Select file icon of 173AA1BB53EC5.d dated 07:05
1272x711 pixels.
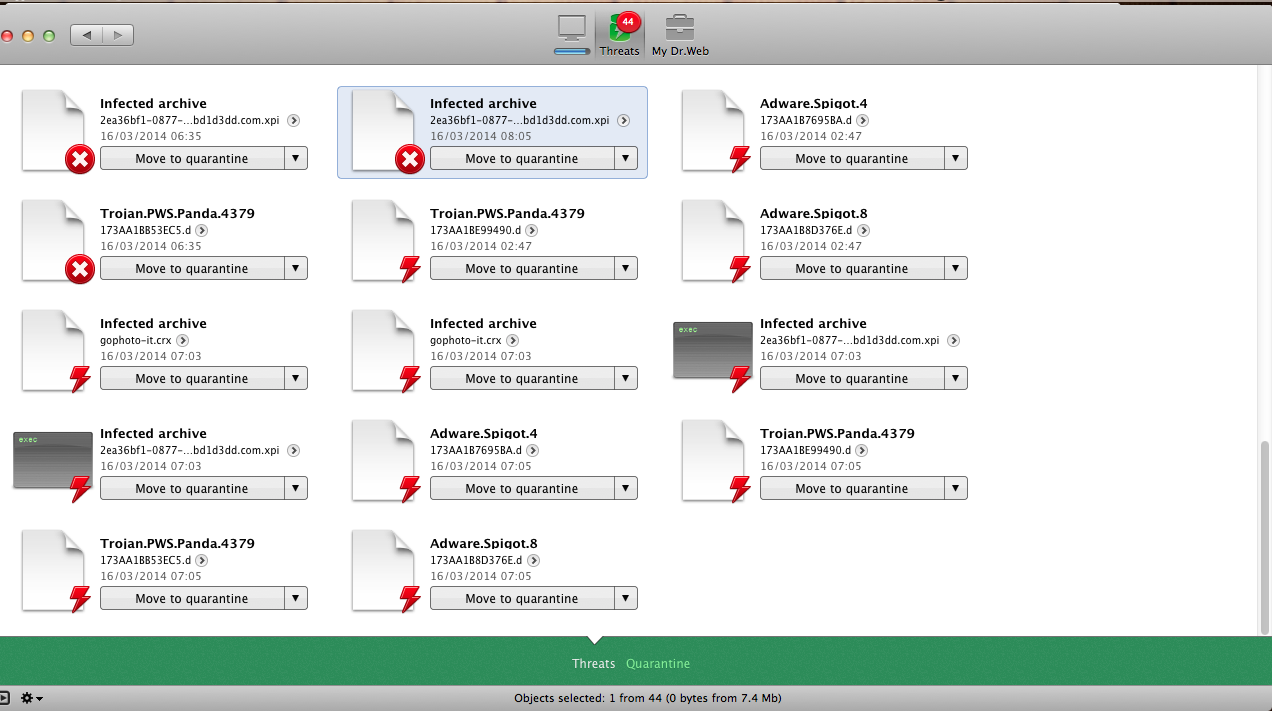pos(55,571)
